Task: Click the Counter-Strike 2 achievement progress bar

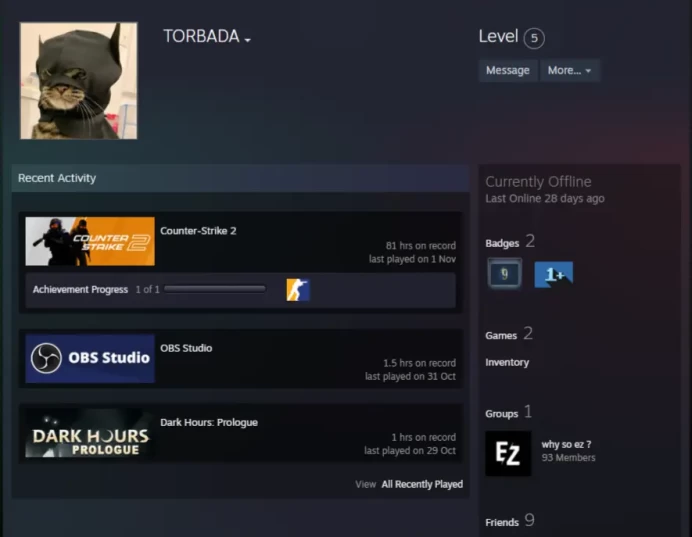Action: (x=215, y=289)
